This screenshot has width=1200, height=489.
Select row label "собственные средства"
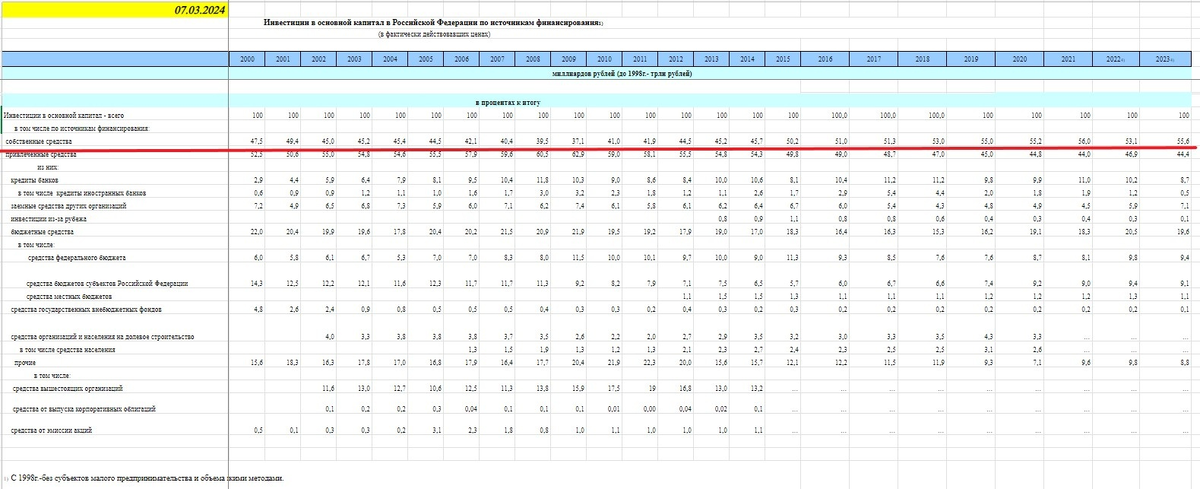(x=40, y=142)
